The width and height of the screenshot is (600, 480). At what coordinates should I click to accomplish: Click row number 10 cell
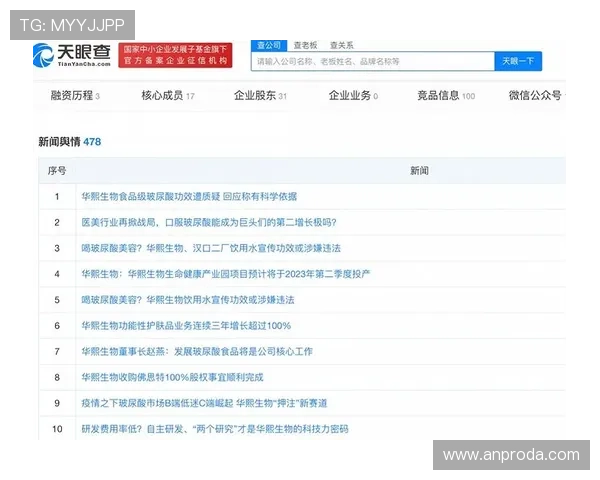click(57, 429)
